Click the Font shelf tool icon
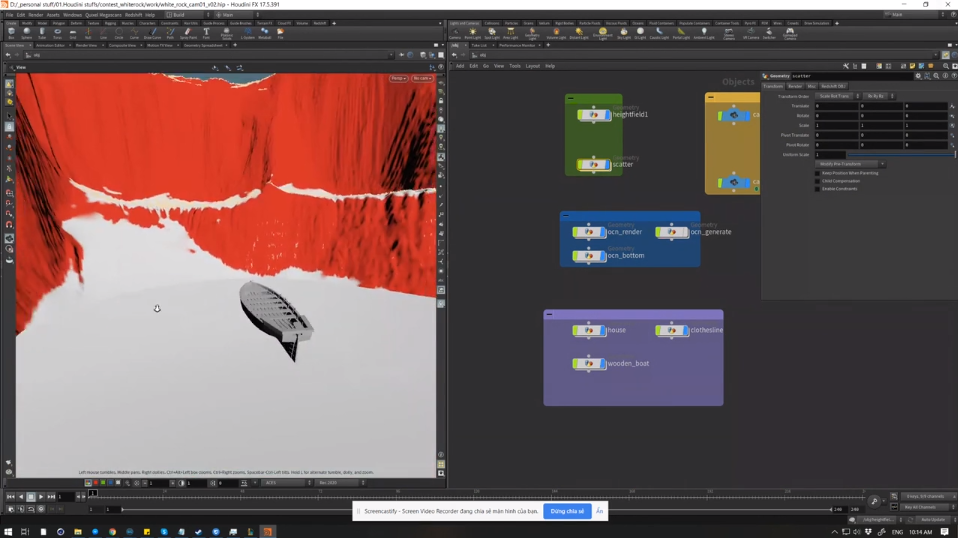Screen dimensions: 958x538 (x=206, y=33)
